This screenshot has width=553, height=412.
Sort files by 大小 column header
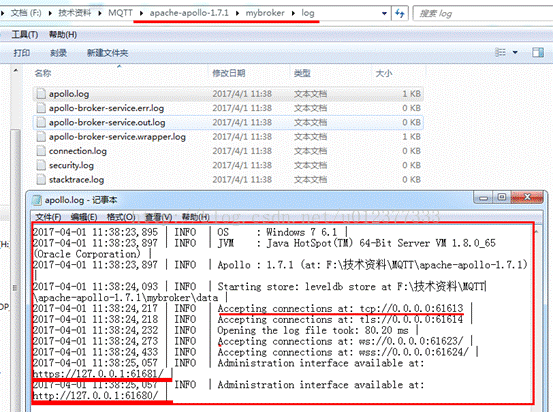[384, 73]
